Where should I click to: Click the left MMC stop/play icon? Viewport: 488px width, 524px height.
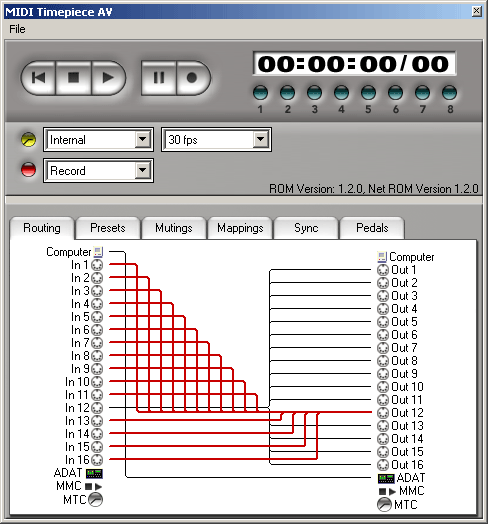[94, 486]
